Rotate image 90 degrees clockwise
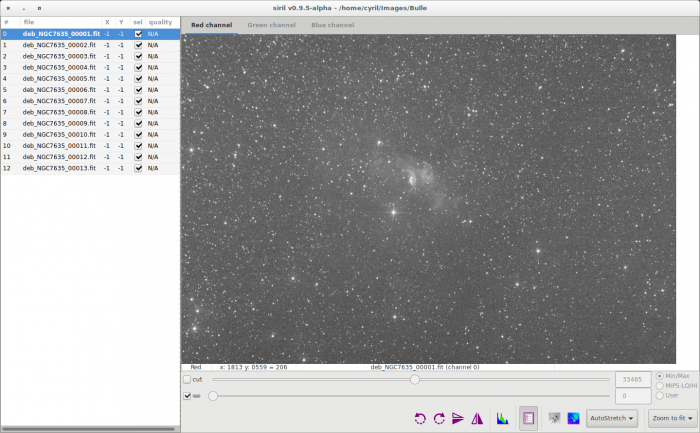Screen dimensions: 700x433 click(x=439, y=418)
